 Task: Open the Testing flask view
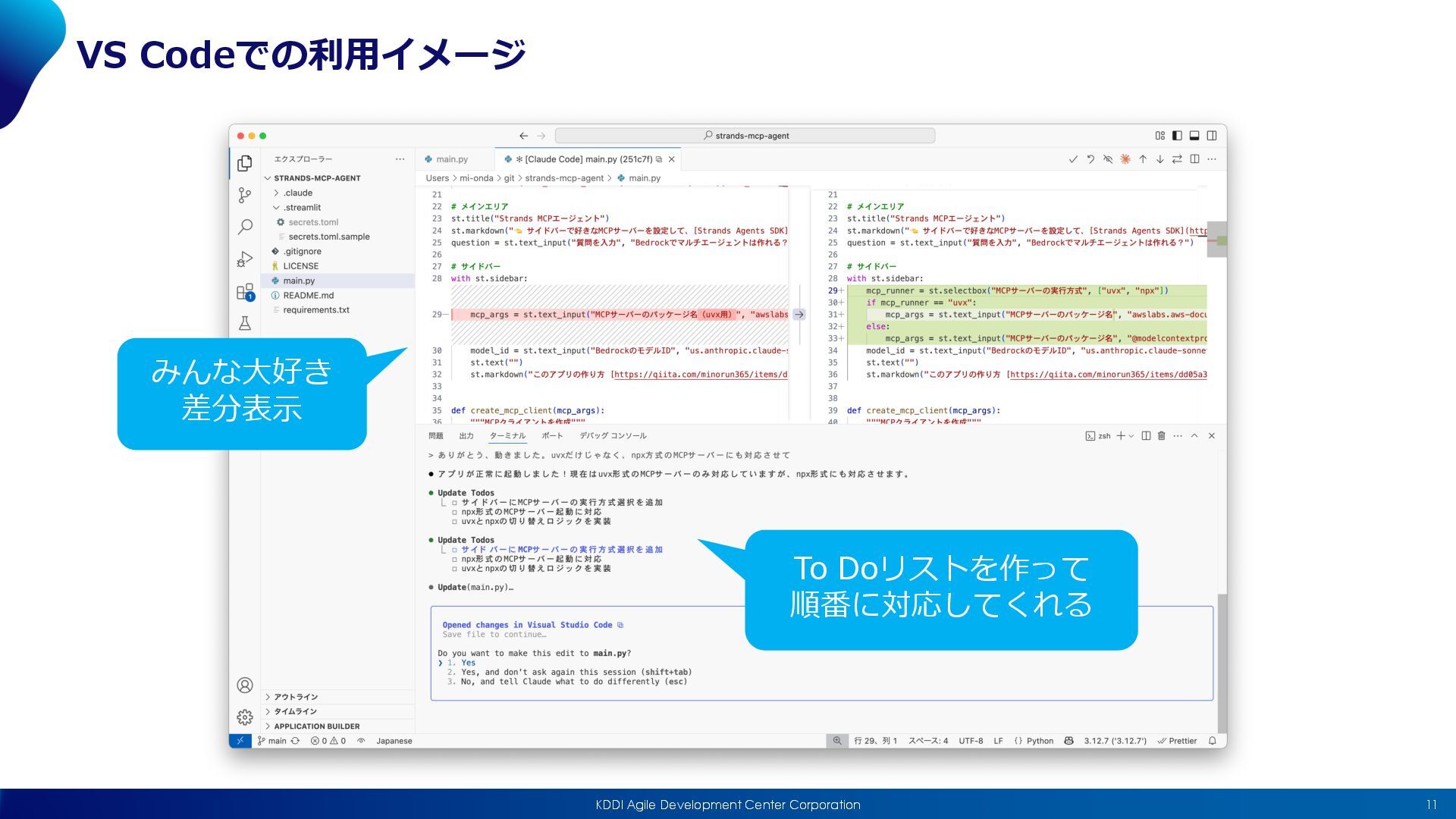pos(244,324)
